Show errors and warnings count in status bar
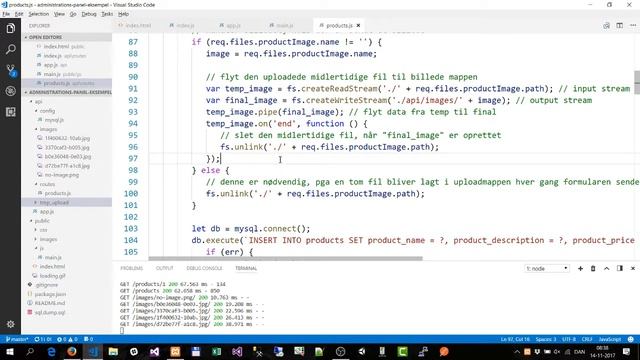Viewport: 640px width, 360px height. coord(67,339)
